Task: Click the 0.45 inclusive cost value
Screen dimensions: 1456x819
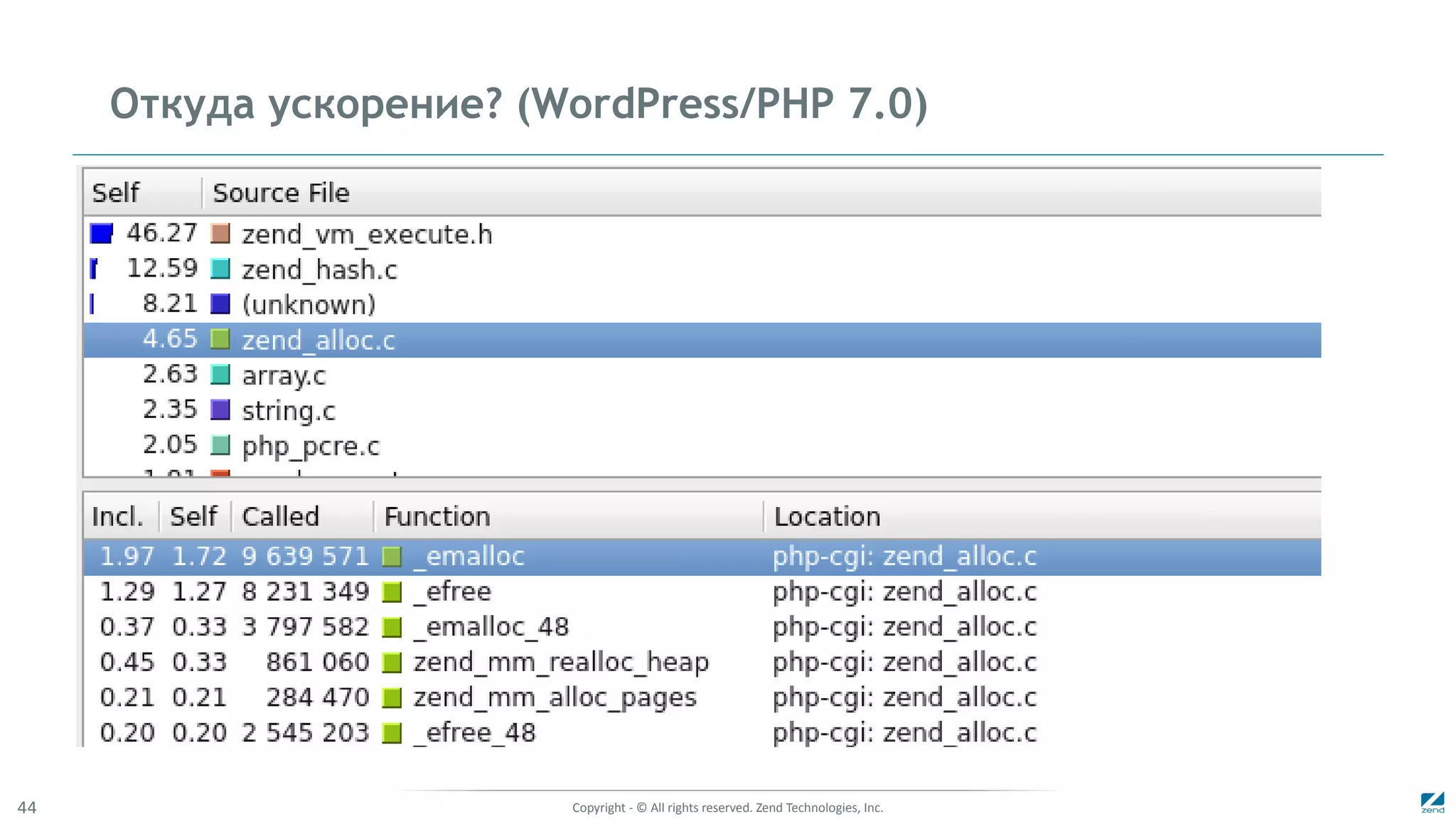Action: 127,662
